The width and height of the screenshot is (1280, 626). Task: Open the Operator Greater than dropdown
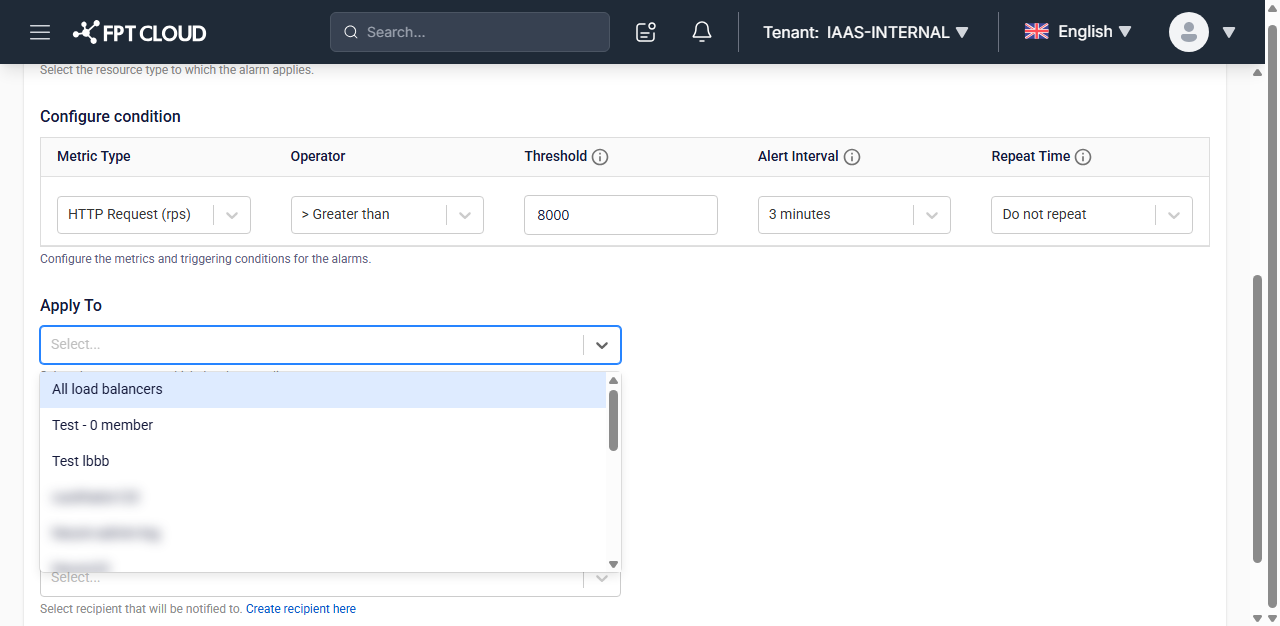pos(387,215)
